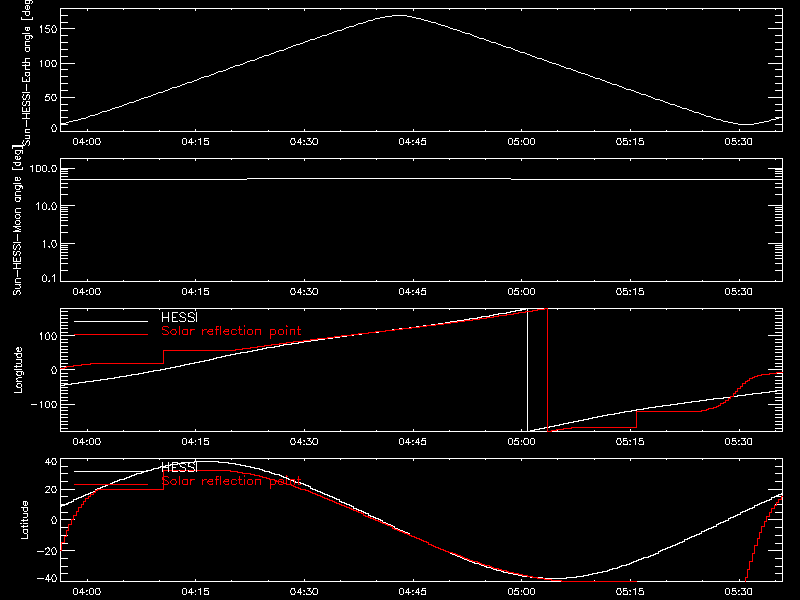This screenshot has width=800, height=600.
Task: Click the 50 tick on Earth angle axis
Action: (51, 97)
